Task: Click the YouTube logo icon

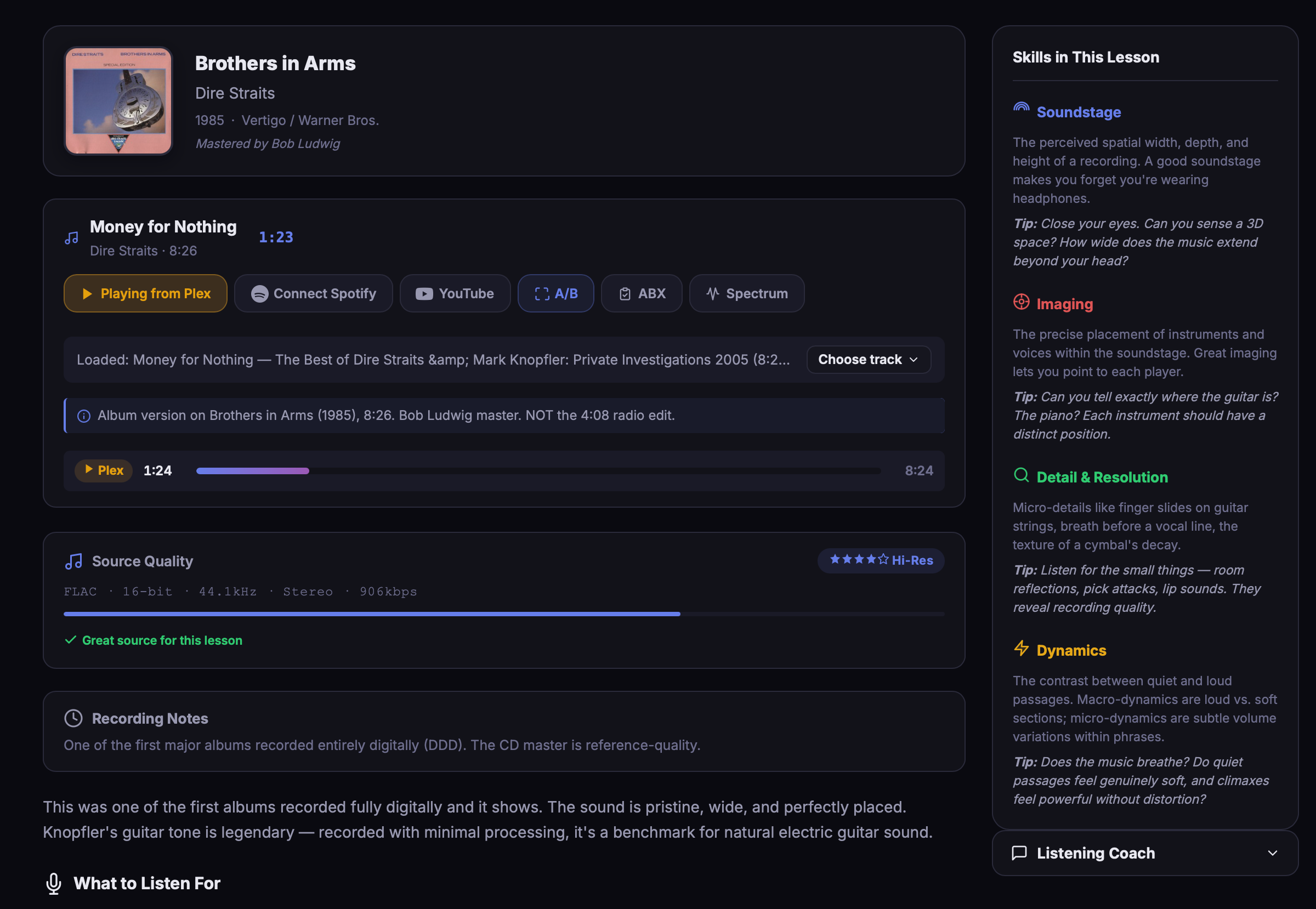Action: 424,294
